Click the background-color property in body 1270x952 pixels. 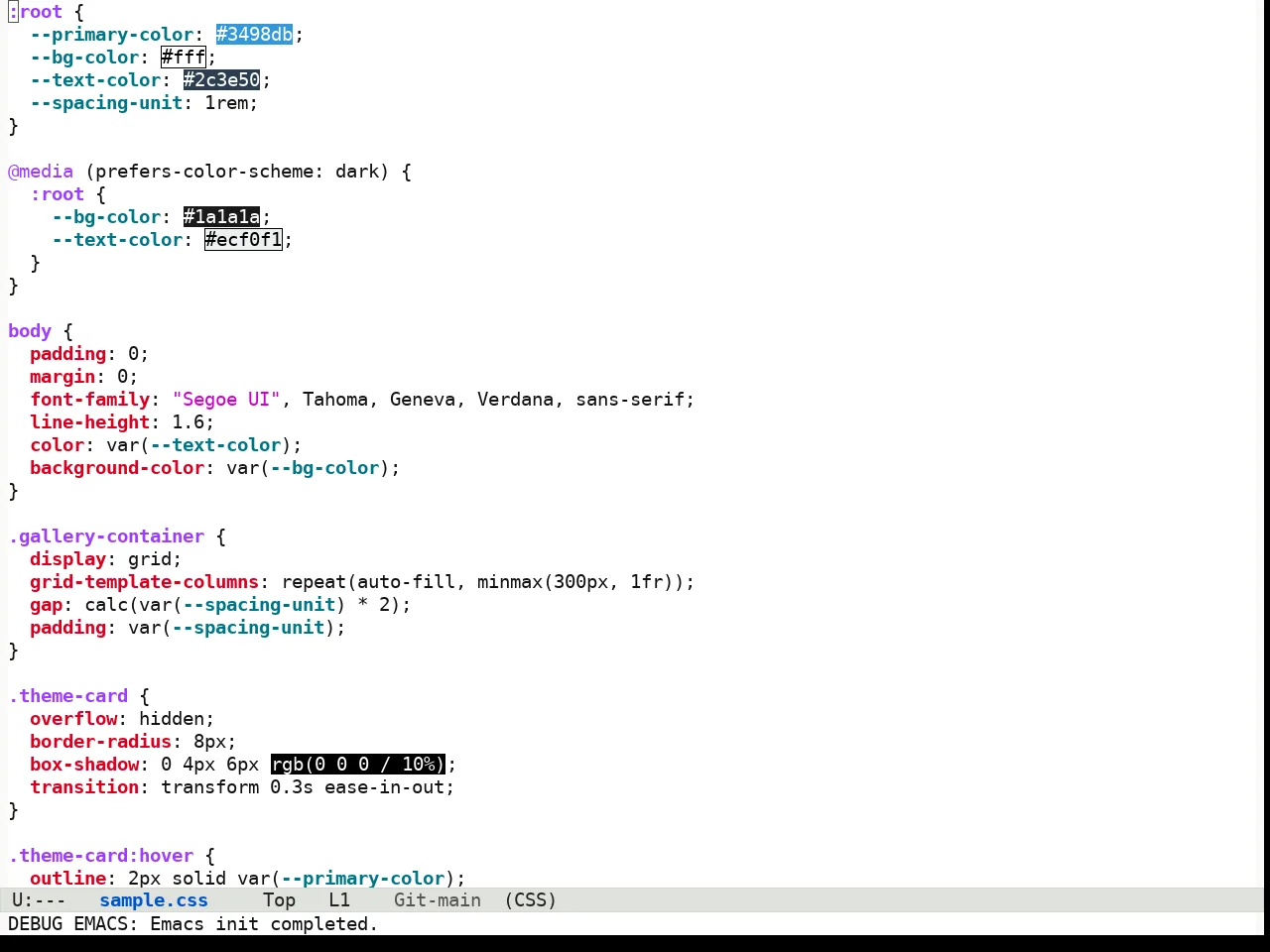pyautogui.click(x=117, y=468)
